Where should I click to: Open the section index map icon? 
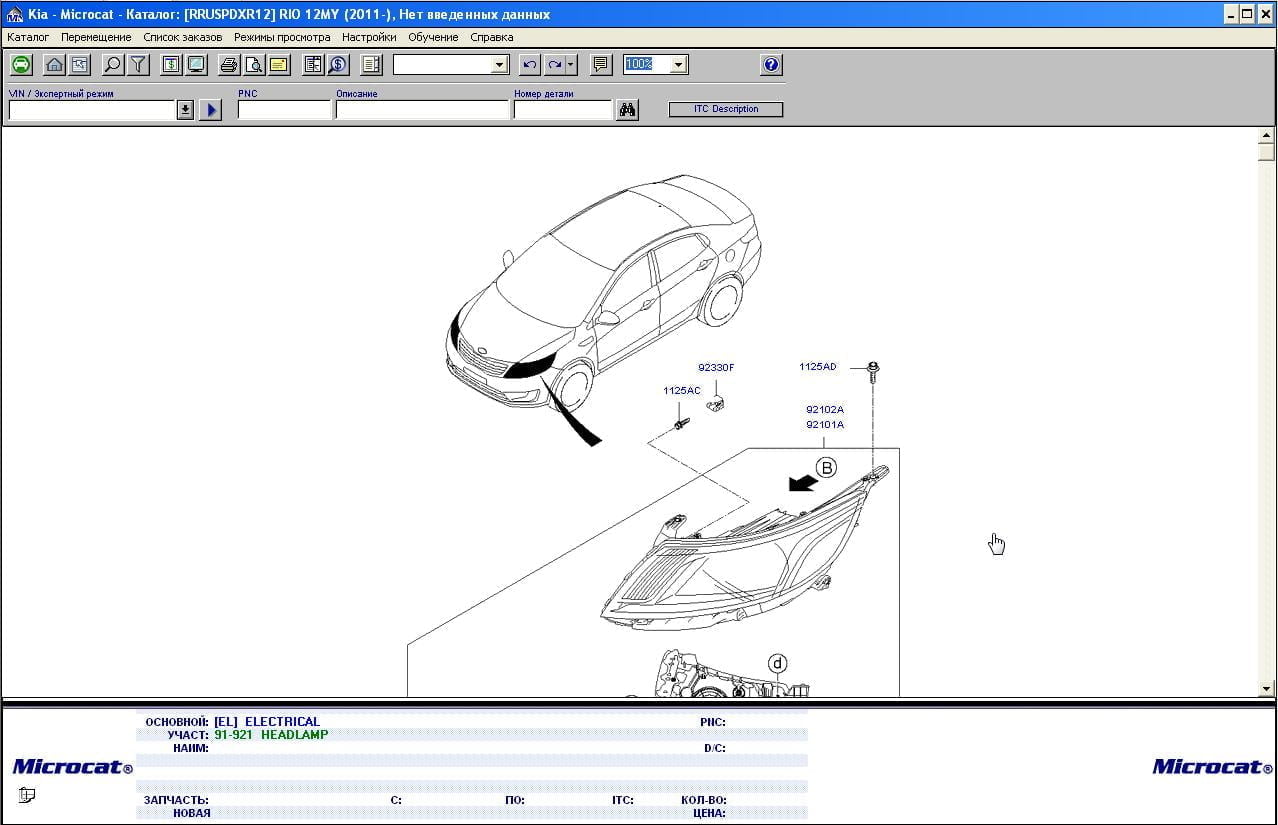[x=79, y=65]
